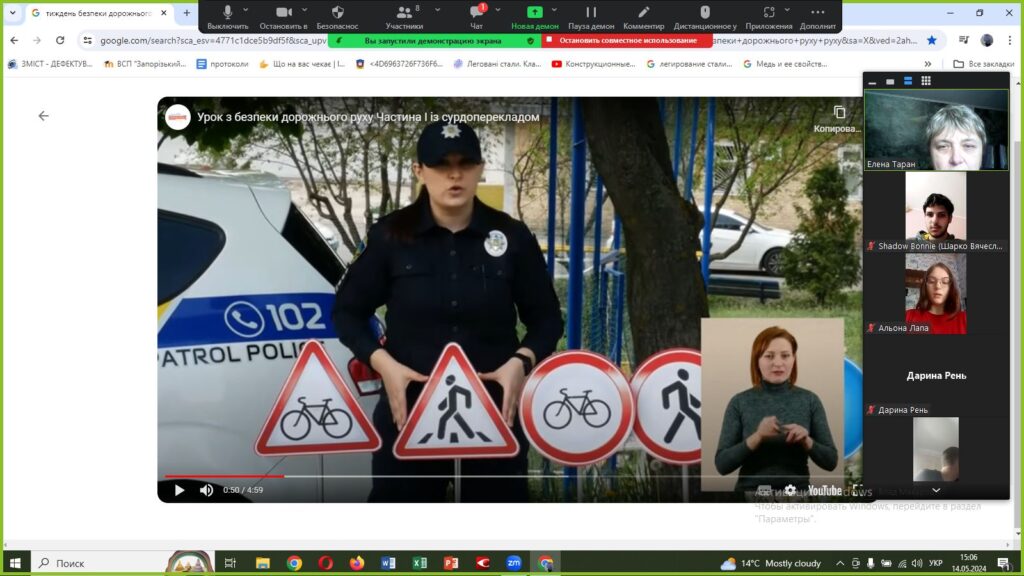Viewport: 1024px width, 576px height.
Task: Open the Все закладки folder
Action: pyautogui.click(x=984, y=64)
